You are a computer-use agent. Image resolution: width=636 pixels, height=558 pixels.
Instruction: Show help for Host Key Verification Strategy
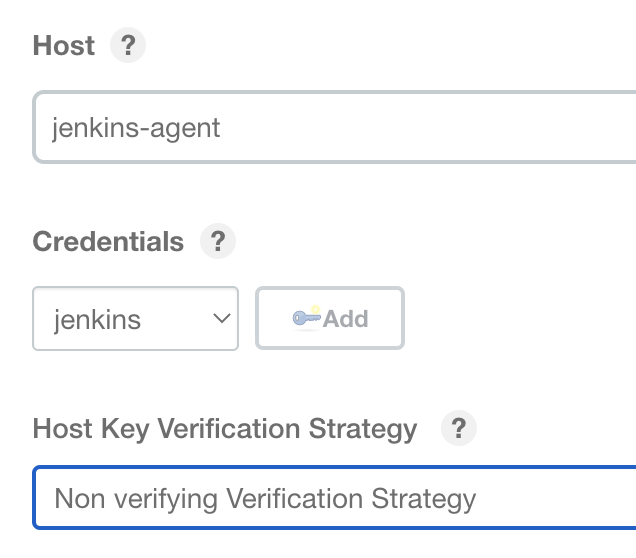pos(459,429)
